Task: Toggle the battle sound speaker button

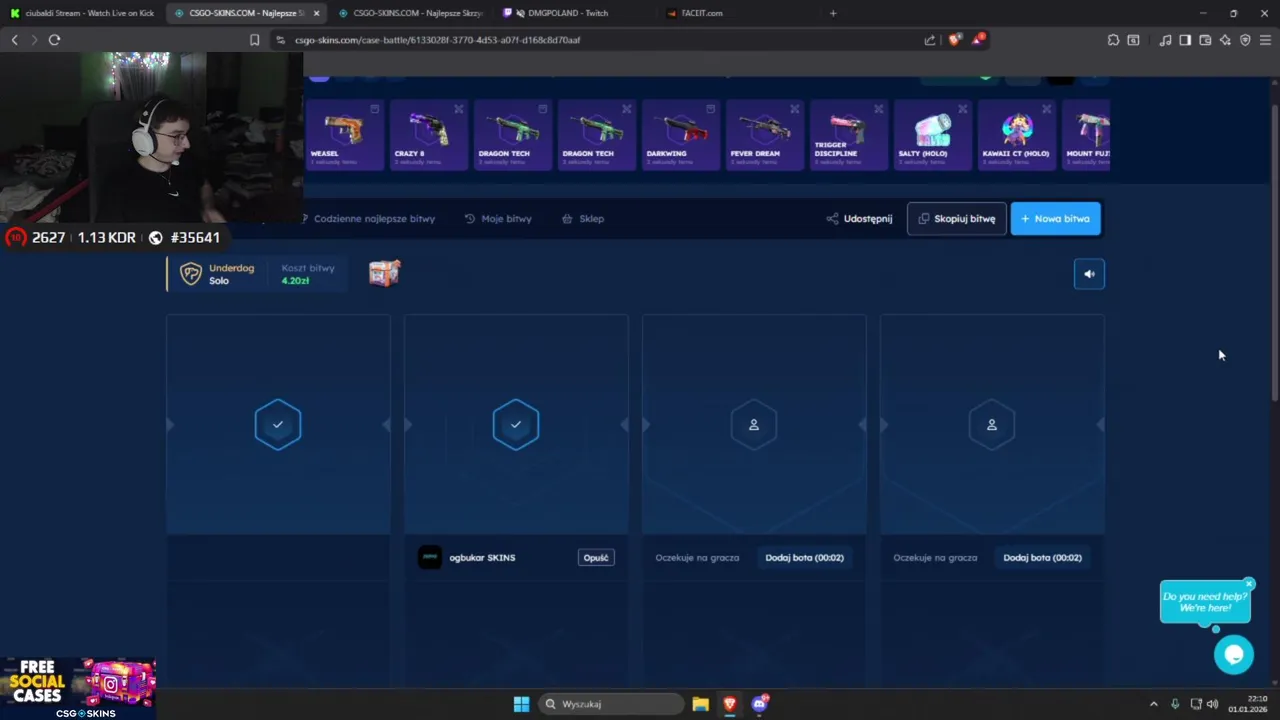Action: coord(1089,274)
